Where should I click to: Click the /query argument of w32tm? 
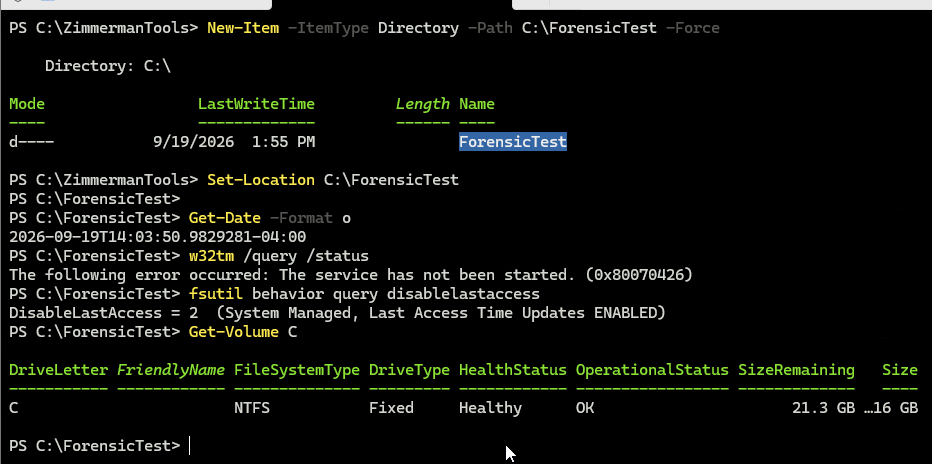tap(269, 256)
